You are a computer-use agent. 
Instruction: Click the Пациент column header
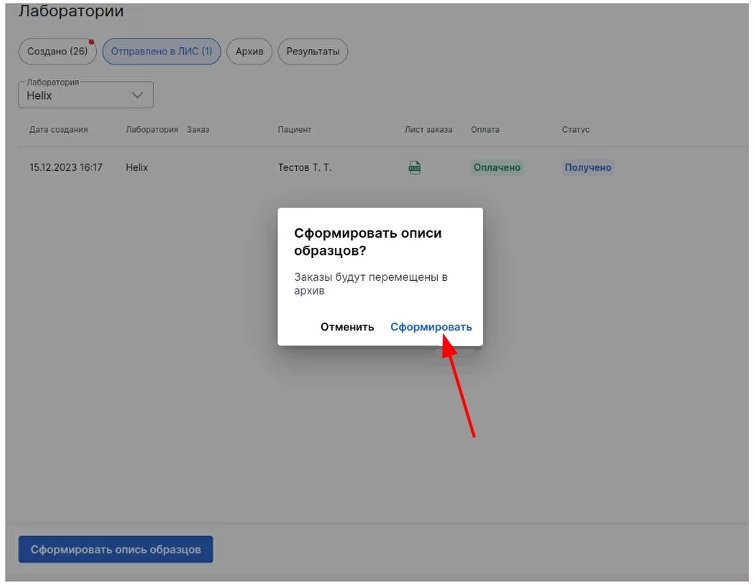click(294, 130)
